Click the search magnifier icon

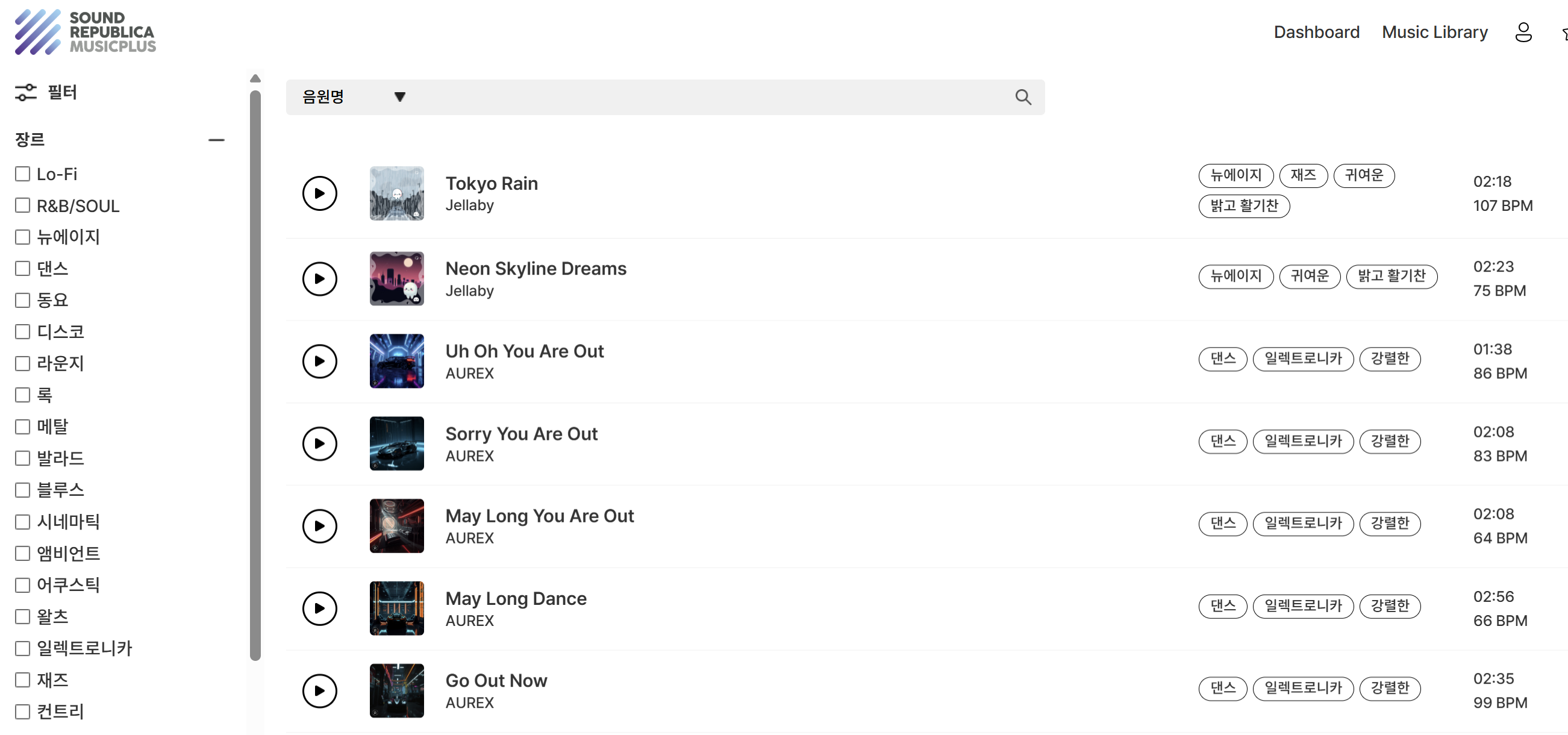tap(1023, 97)
